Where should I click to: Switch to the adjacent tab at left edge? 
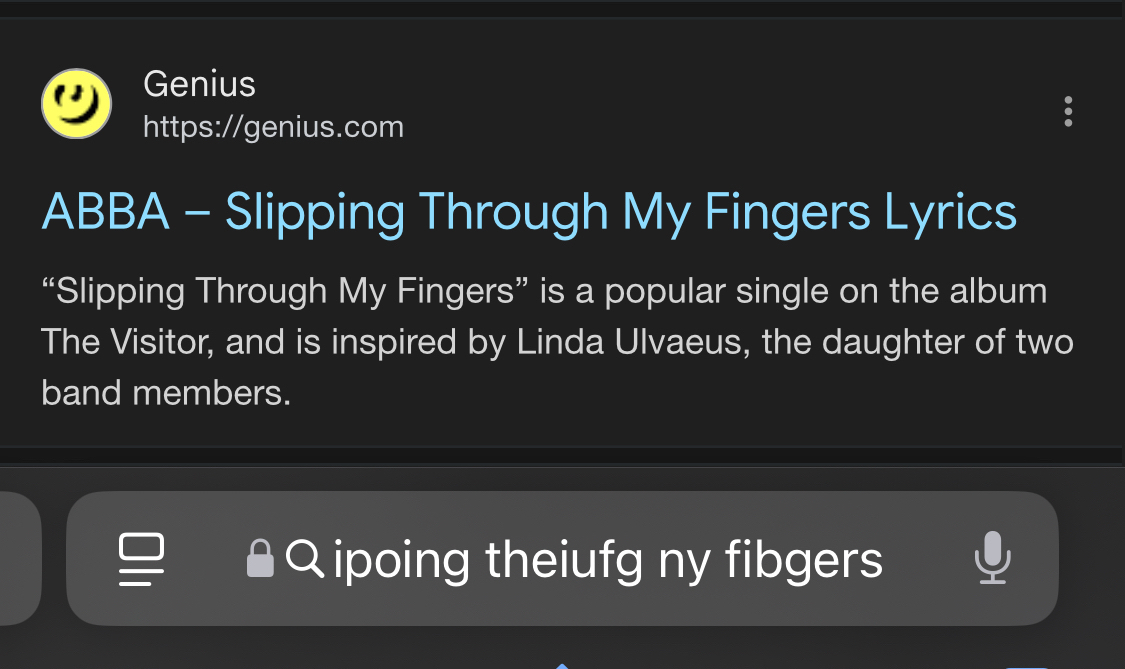coord(18,559)
